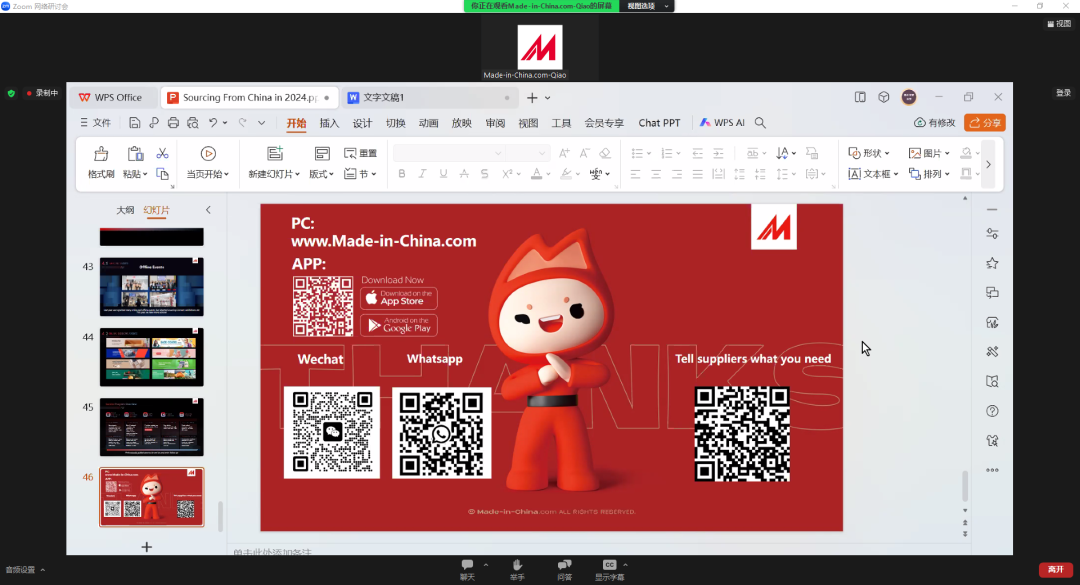This screenshot has height=585, width=1080.
Task: Click the New Slide (新建幻灯片) icon
Action: point(275,154)
